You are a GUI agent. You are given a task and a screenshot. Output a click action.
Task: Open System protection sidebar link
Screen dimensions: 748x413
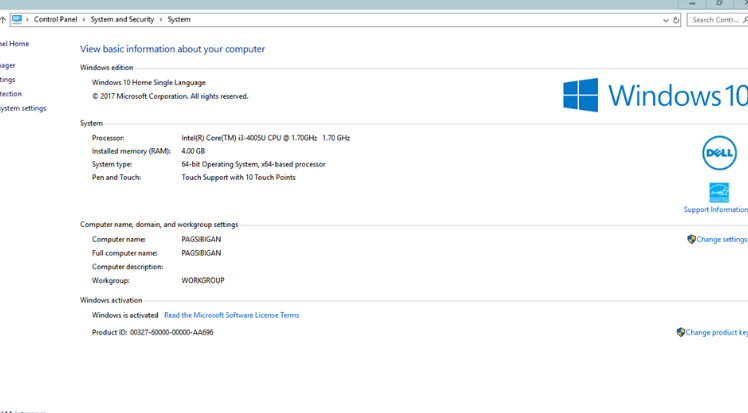pos(10,94)
